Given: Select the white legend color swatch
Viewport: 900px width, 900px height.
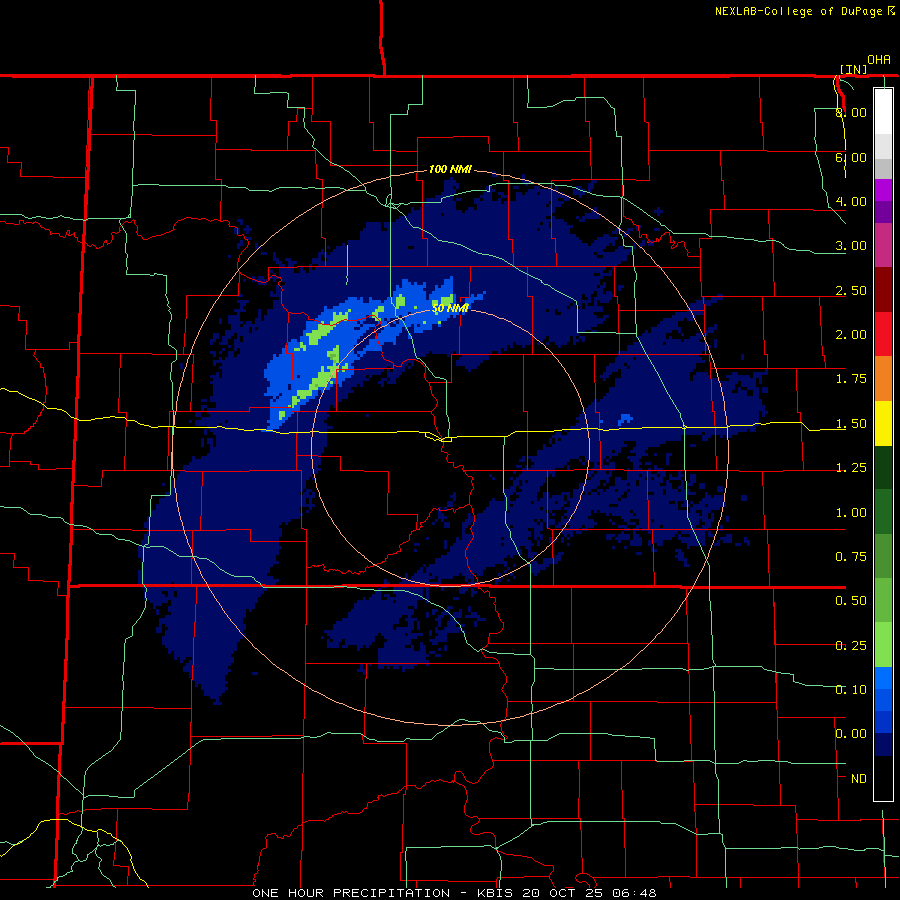Looking at the screenshot, I should 883,111.
